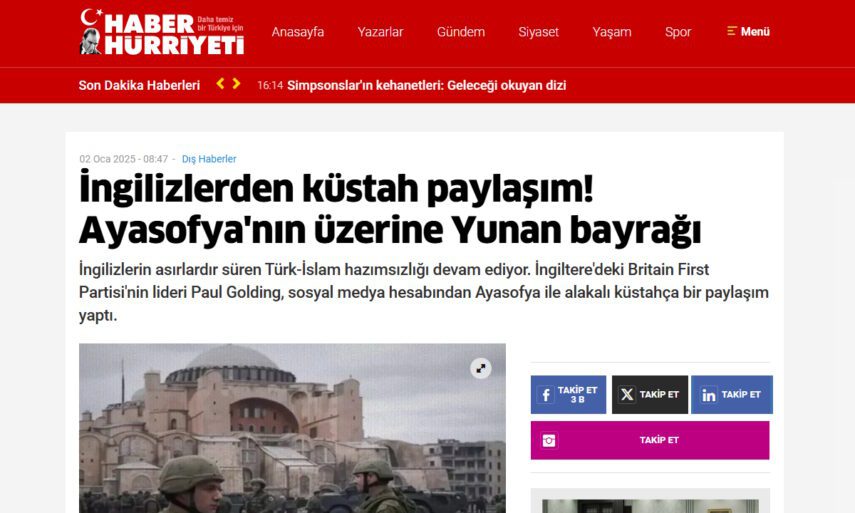The height and width of the screenshot is (513, 855).
Task: Show the next breaking news headline
Action: tap(236, 83)
